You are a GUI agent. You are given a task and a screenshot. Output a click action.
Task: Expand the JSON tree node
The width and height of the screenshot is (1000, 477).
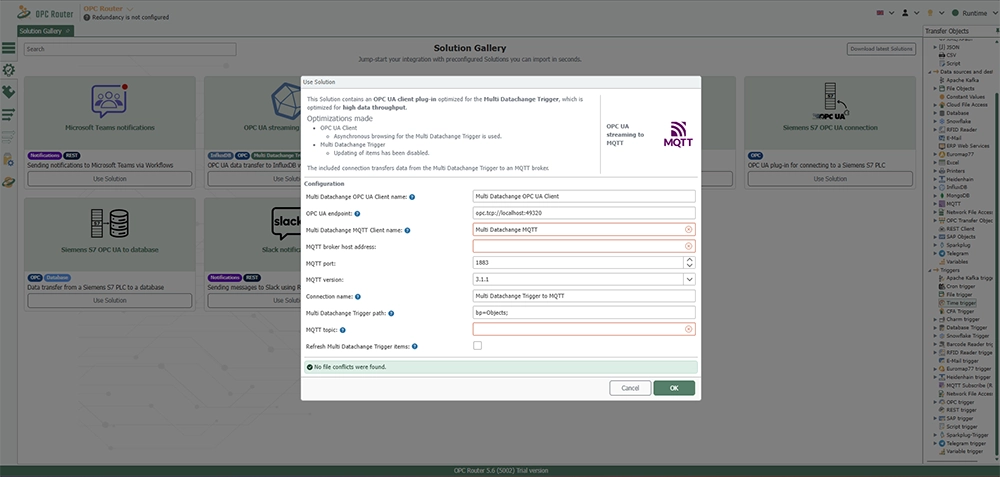(x=936, y=47)
